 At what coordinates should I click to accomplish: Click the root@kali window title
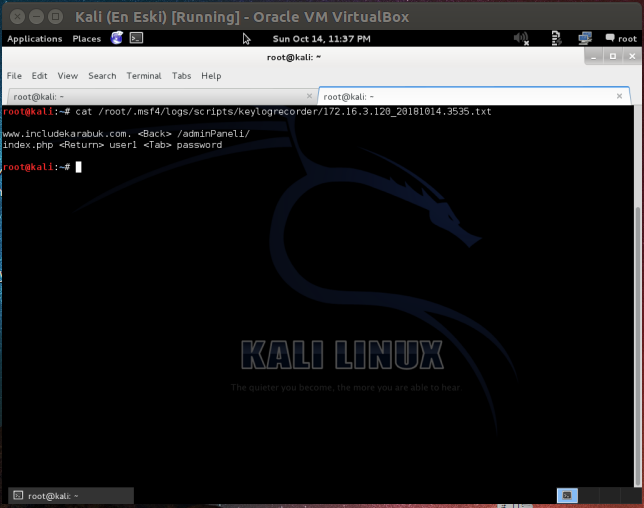coord(294,57)
